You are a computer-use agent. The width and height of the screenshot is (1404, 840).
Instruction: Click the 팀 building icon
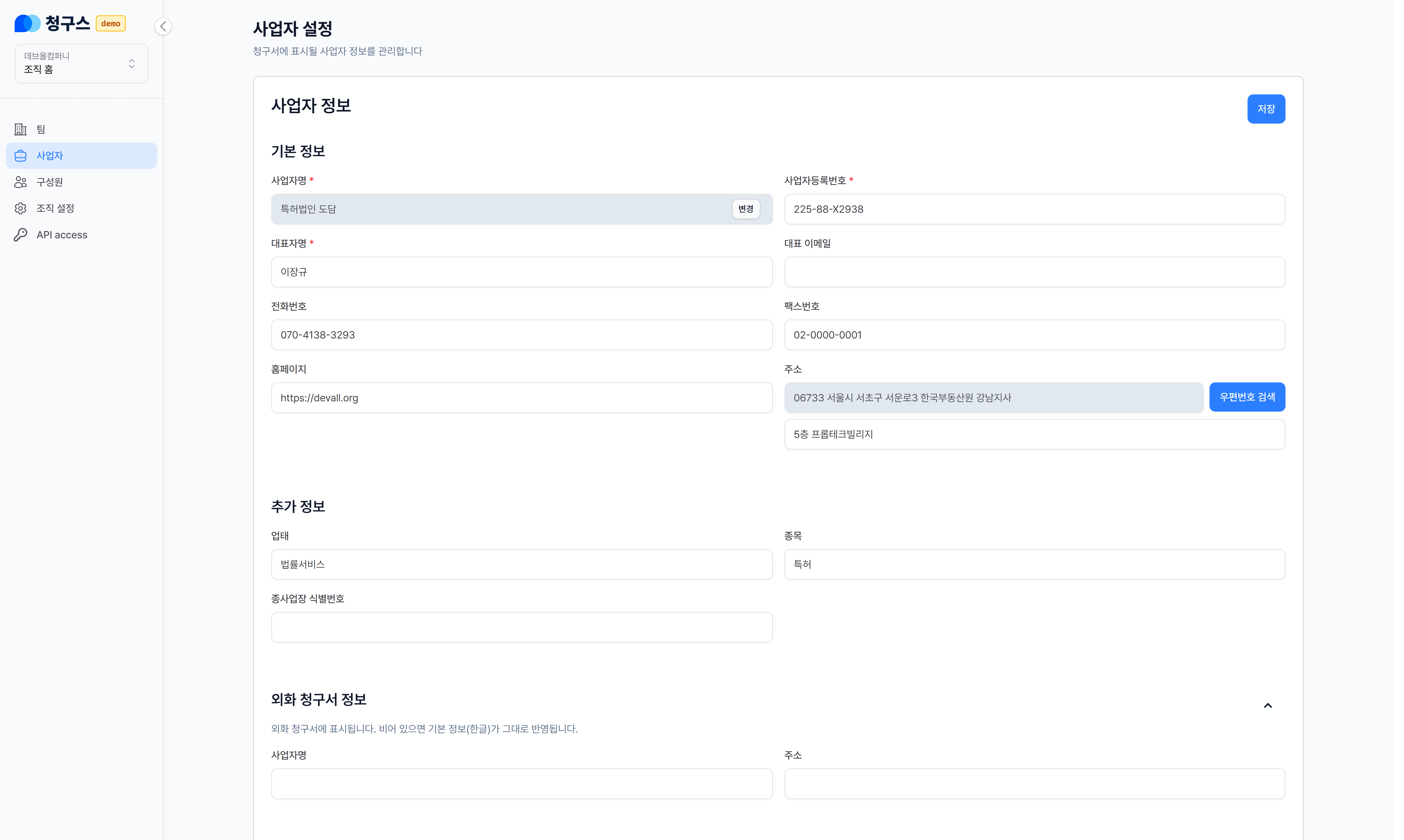point(20,130)
